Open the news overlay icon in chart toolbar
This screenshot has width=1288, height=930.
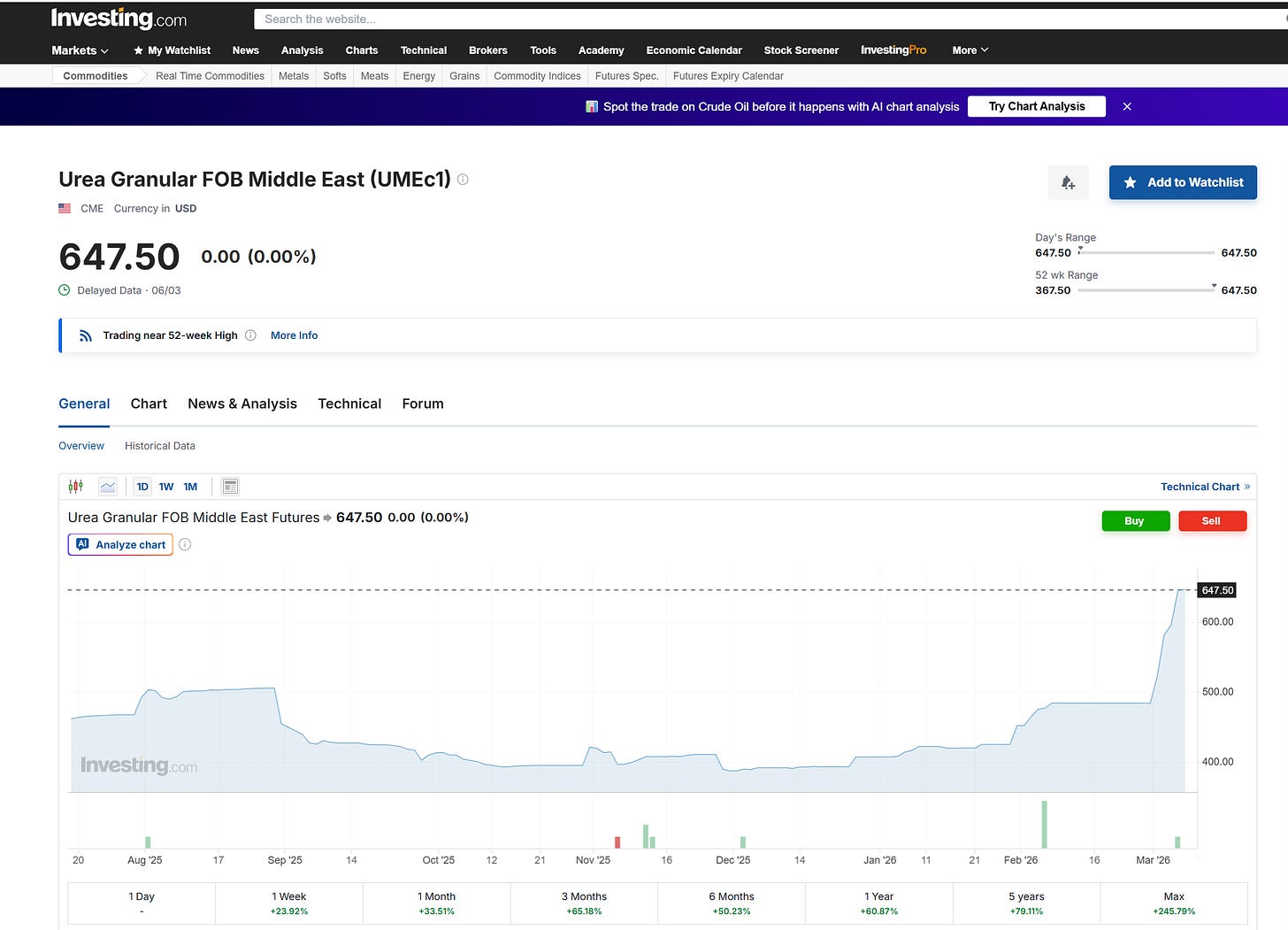pos(230,487)
